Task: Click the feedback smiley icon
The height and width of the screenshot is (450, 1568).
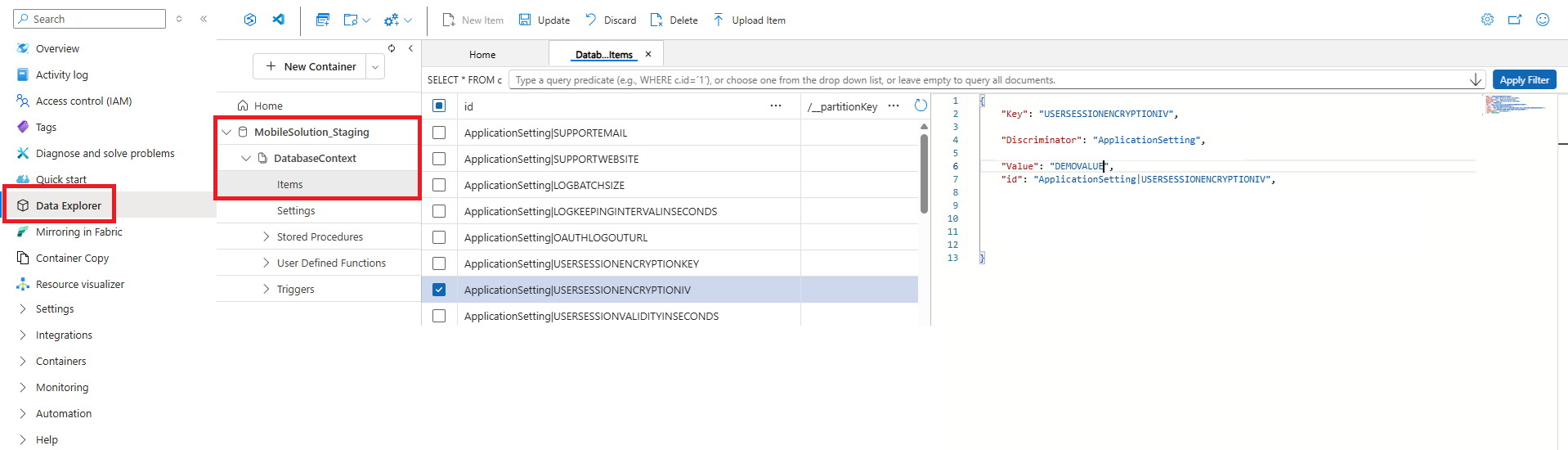Action: 1543,20
